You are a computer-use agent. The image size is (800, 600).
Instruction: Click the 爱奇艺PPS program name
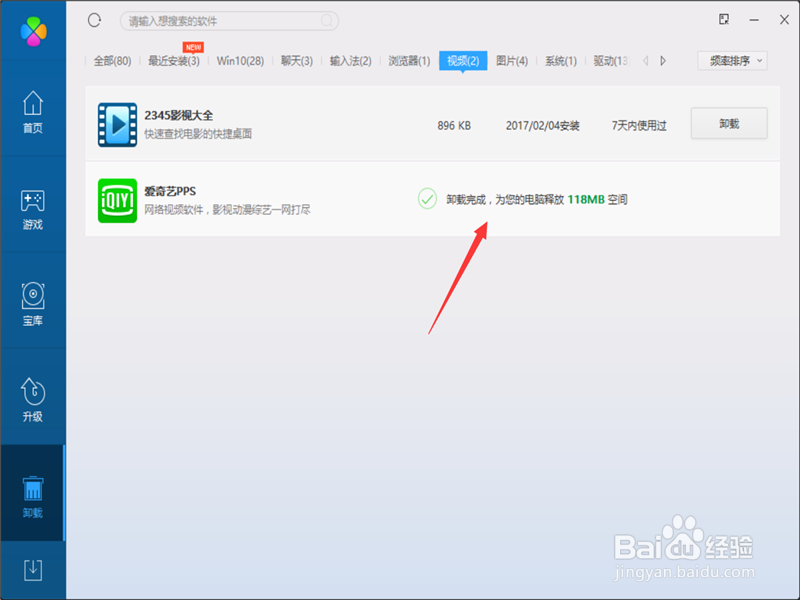pos(170,191)
